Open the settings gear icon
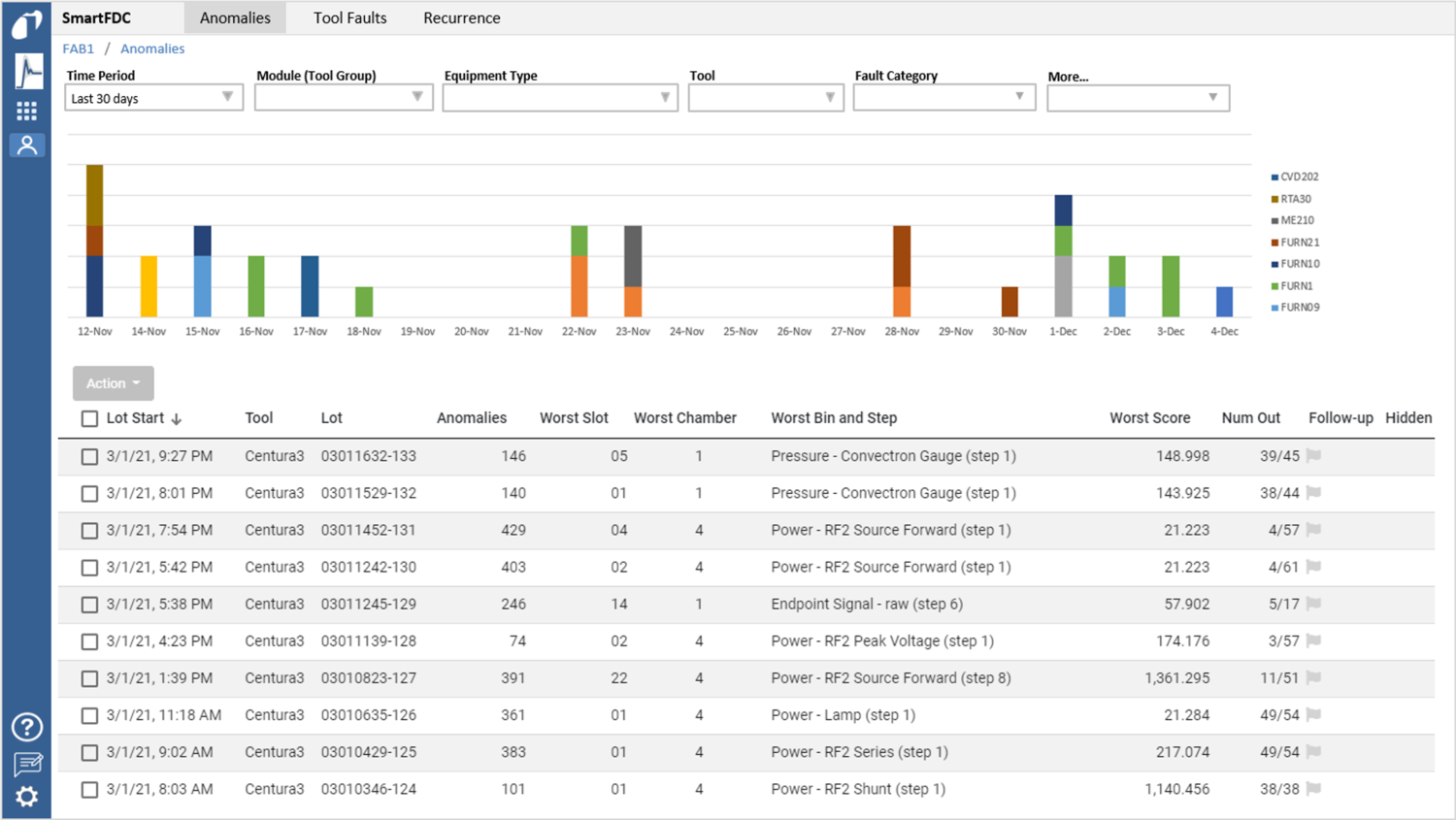This screenshot has width=1456, height=820. coord(27,797)
